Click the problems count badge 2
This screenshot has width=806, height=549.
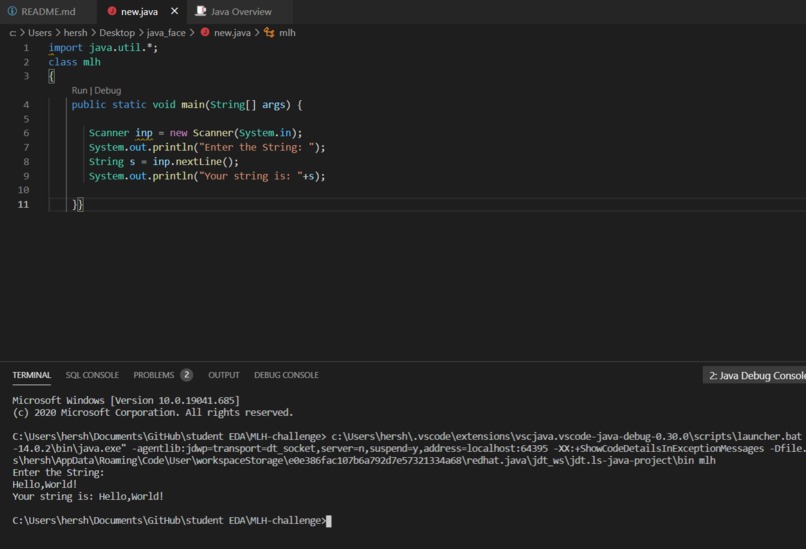click(x=187, y=375)
